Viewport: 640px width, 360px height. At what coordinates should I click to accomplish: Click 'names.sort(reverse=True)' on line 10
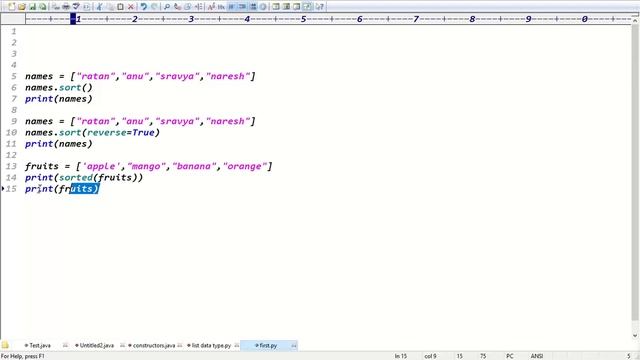tap(92, 133)
